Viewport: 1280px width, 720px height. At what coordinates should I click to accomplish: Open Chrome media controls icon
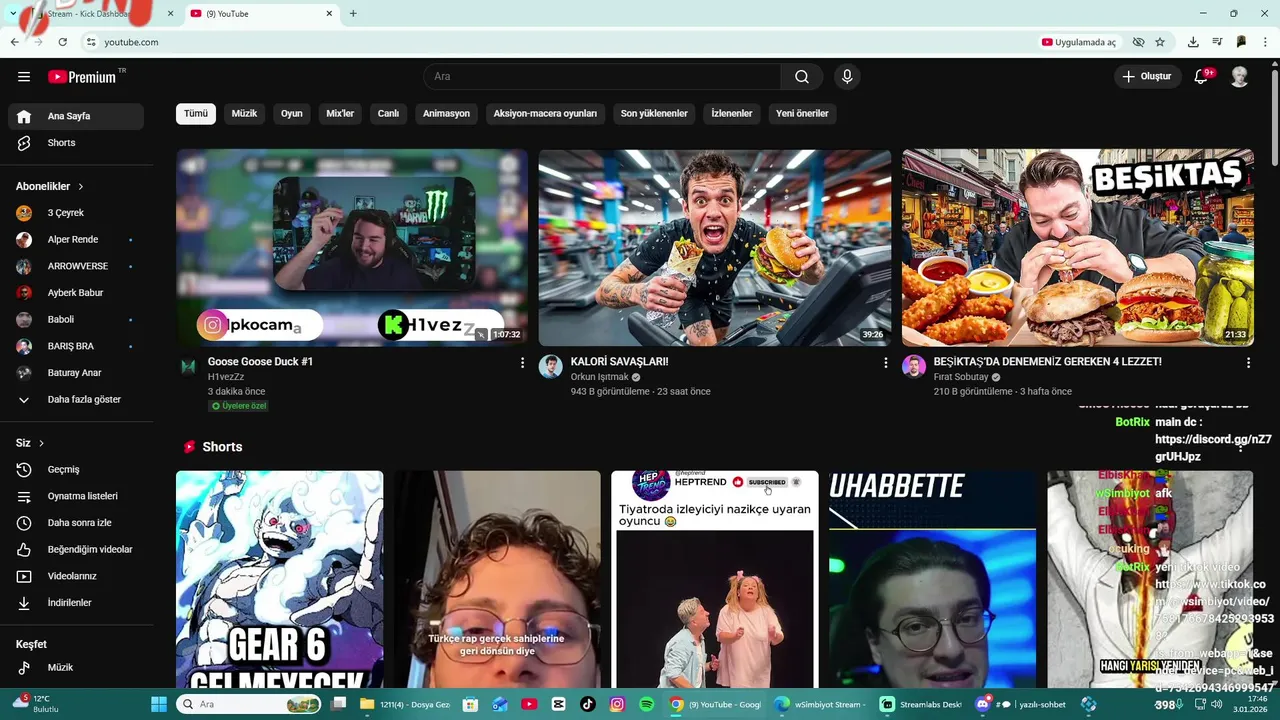click(1217, 42)
